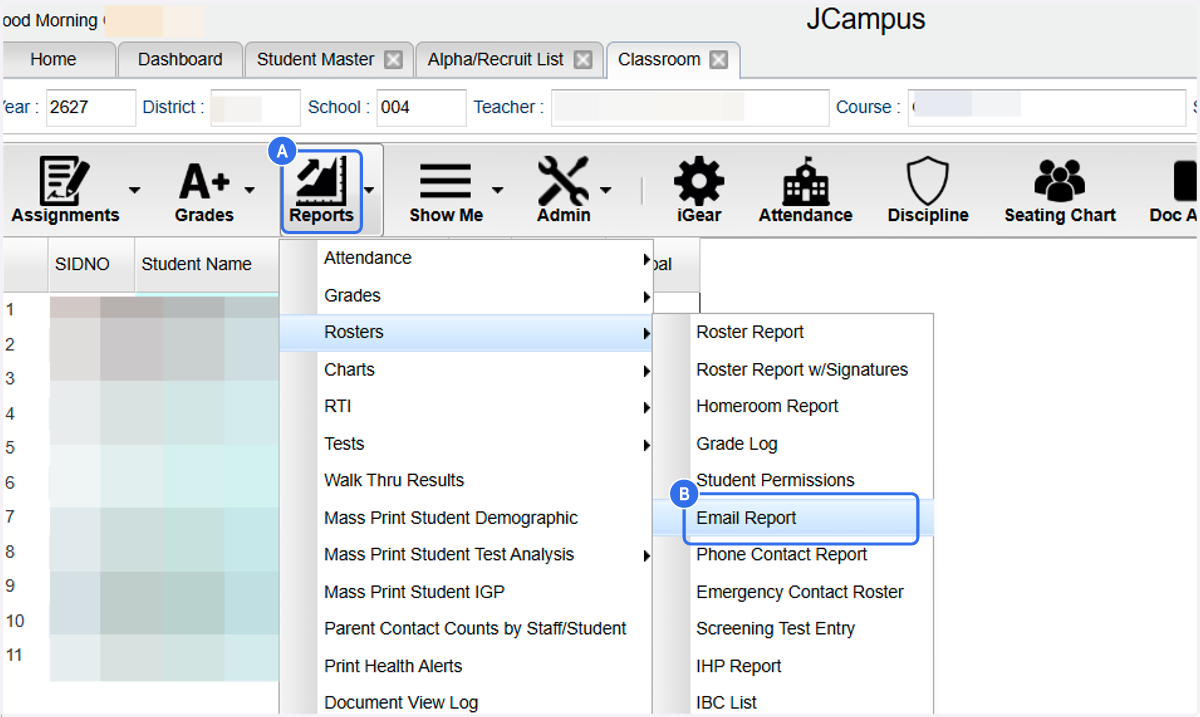The image size is (1200, 717).
Task: Close the Student Master tab
Action: [394, 60]
